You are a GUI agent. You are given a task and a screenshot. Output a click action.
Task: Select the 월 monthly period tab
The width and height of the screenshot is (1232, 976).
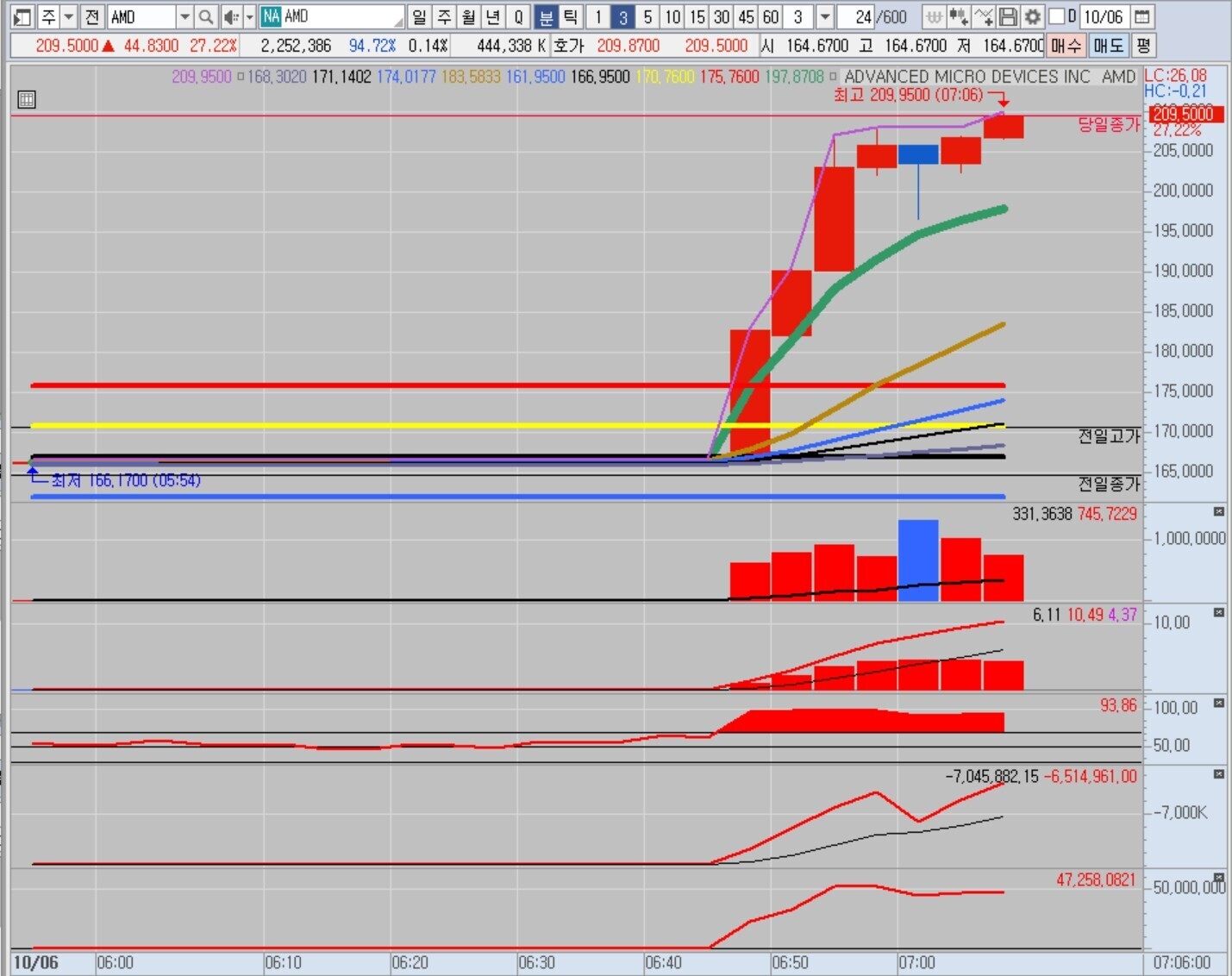click(x=469, y=16)
